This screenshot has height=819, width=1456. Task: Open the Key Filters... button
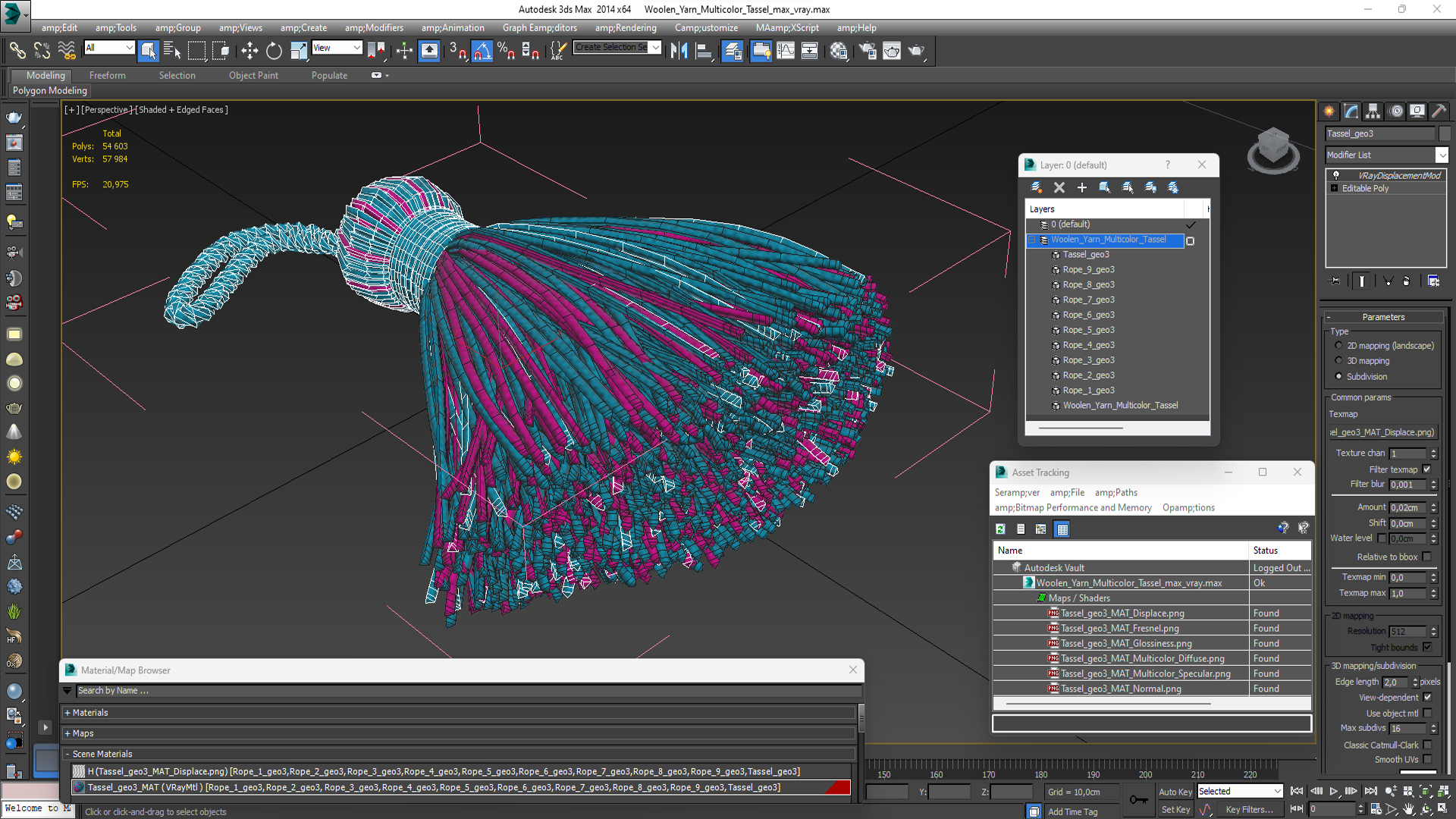[x=1248, y=809]
